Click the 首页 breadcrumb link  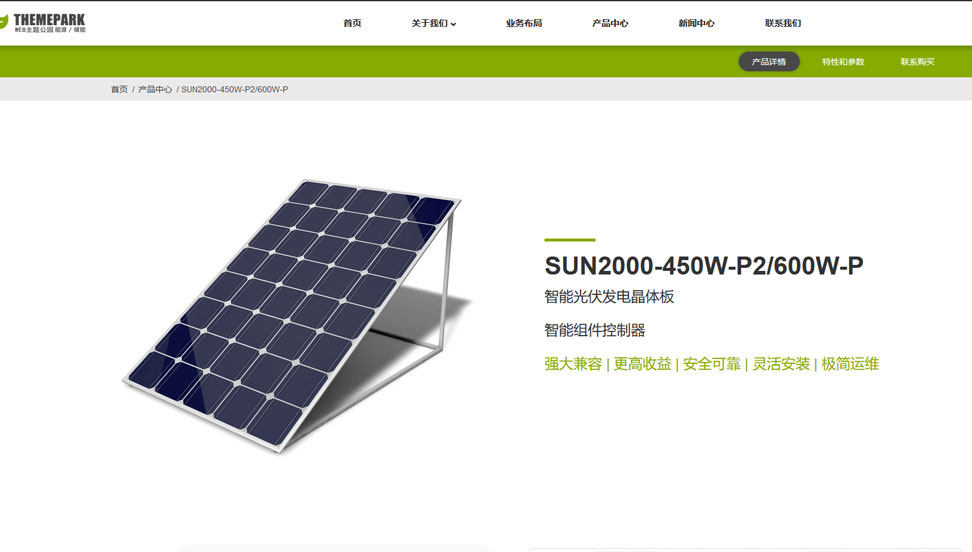click(119, 90)
